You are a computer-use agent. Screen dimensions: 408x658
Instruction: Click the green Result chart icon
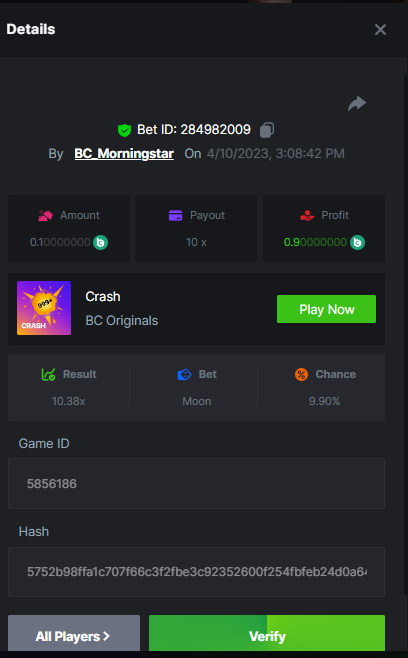point(48,374)
